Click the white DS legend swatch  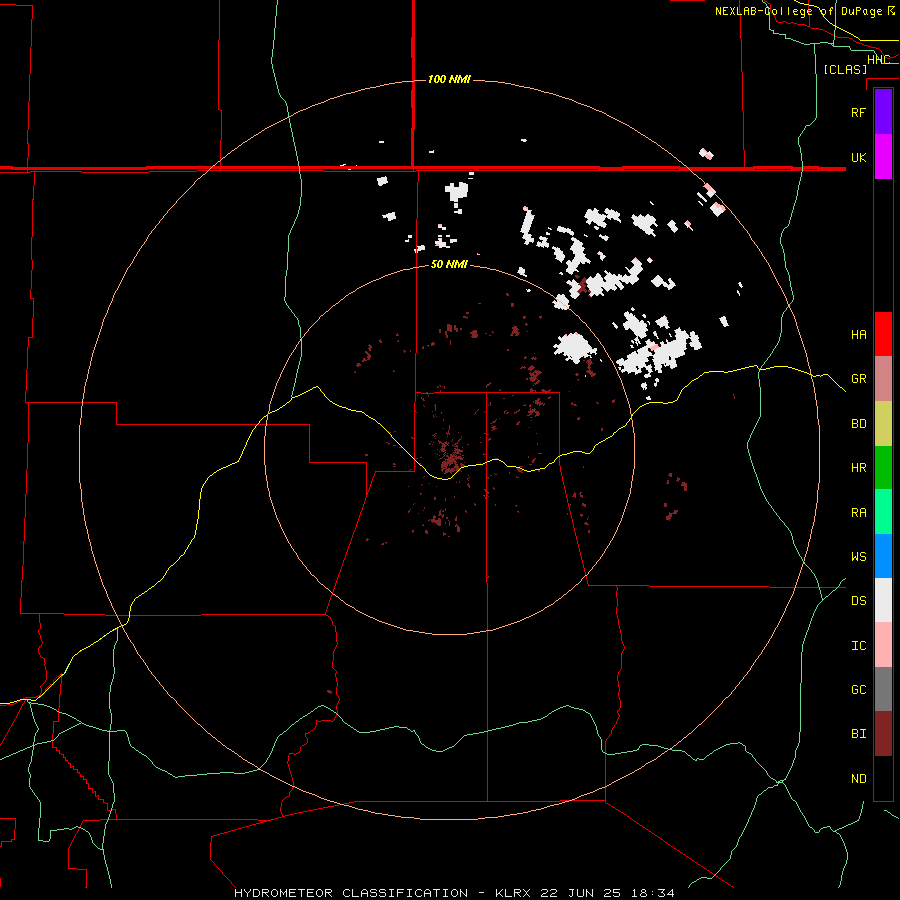pos(883,600)
